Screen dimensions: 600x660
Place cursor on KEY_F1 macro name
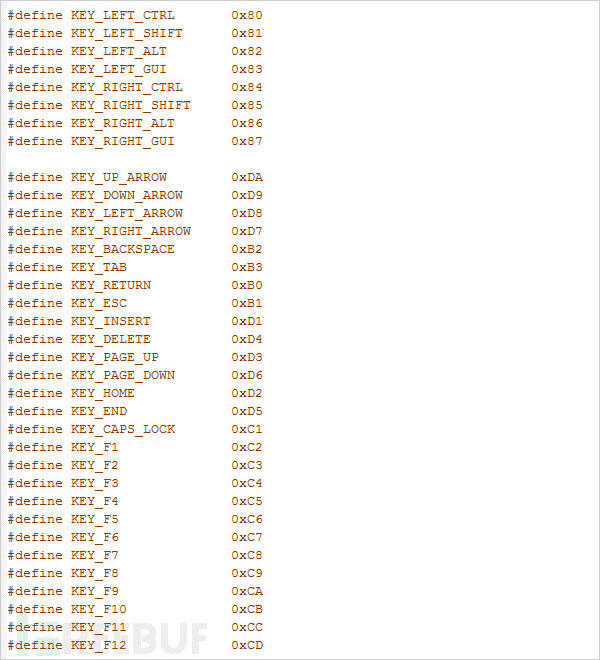point(95,447)
